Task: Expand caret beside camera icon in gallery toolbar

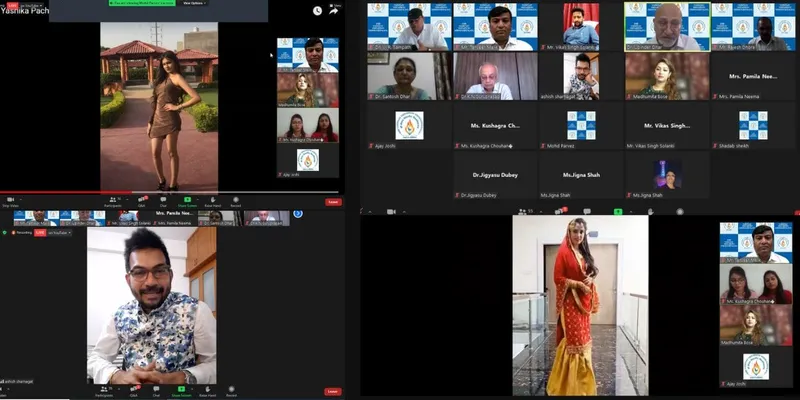Action: coord(403,211)
